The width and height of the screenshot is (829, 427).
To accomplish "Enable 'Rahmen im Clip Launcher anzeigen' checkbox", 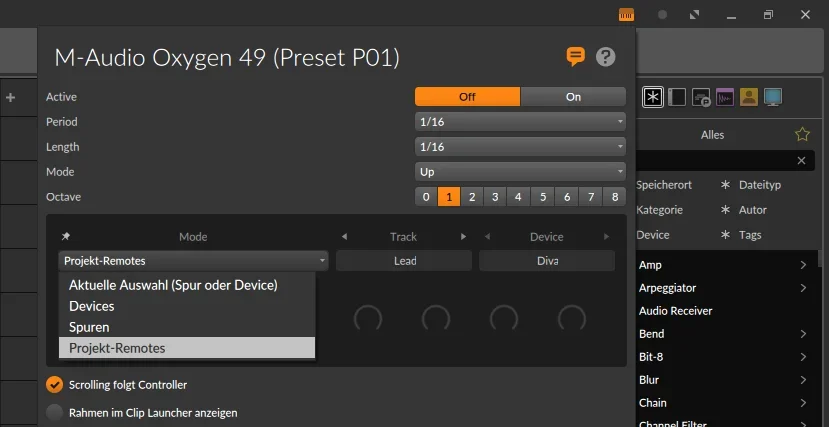I will click(x=55, y=412).
